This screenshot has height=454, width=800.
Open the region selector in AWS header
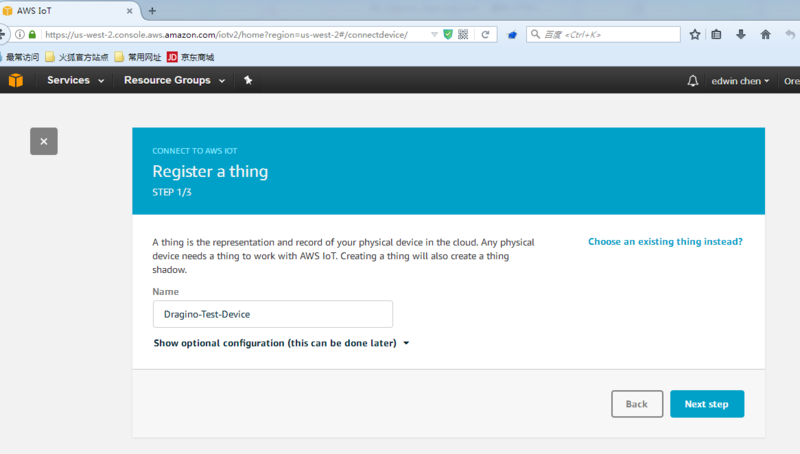point(791,81)
